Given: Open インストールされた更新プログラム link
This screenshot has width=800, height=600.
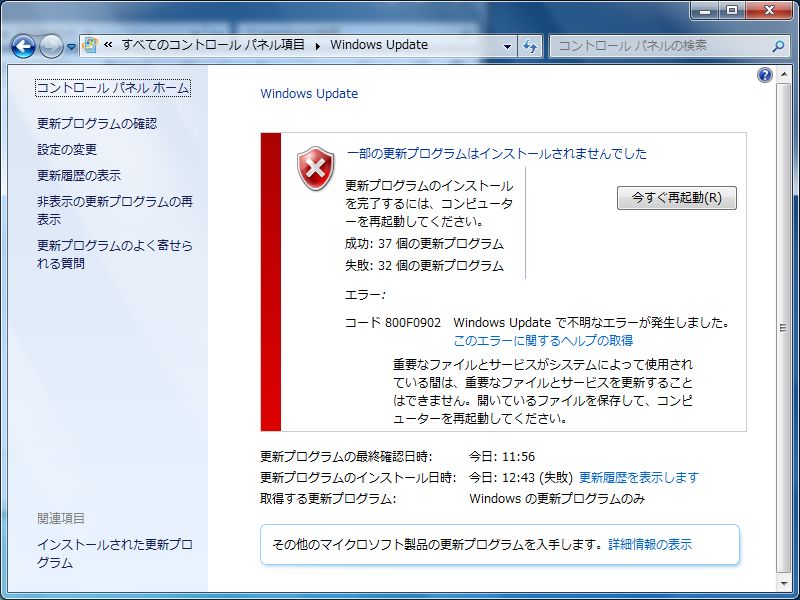Looking at the screenshot, I should tap(115, 554).
